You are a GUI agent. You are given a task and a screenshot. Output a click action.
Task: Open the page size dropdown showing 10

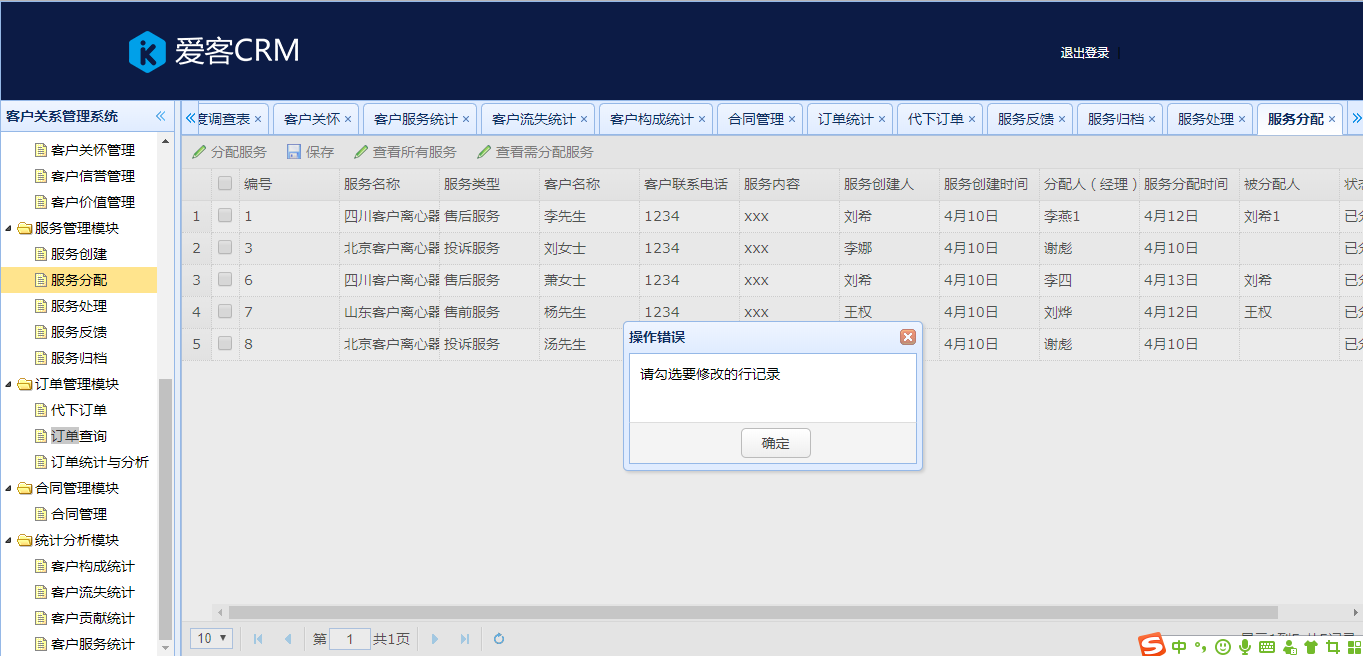[212, 638]
